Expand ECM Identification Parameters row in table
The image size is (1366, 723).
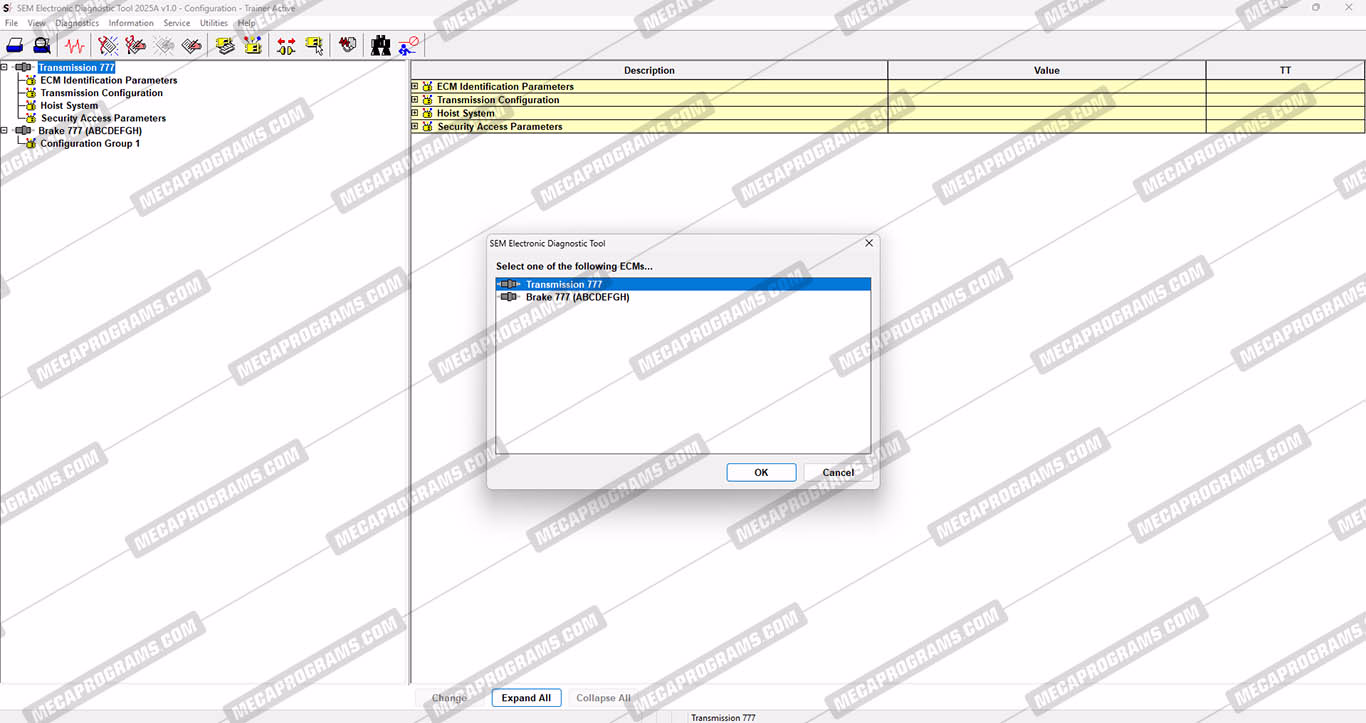[415, 87]
